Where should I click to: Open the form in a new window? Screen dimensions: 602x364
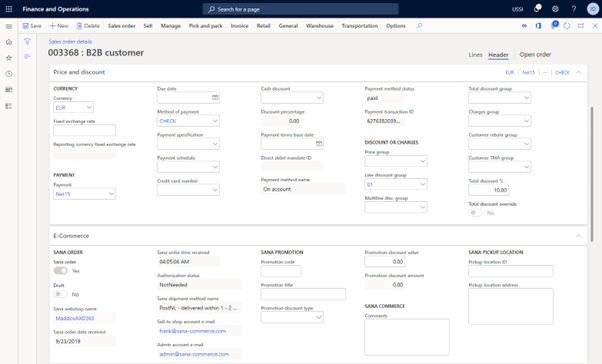coord(581,26)
